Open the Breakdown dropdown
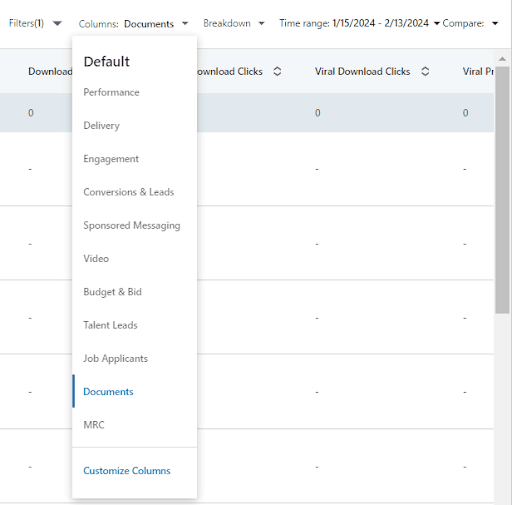 pyautogui.click(x=234, y=23)
